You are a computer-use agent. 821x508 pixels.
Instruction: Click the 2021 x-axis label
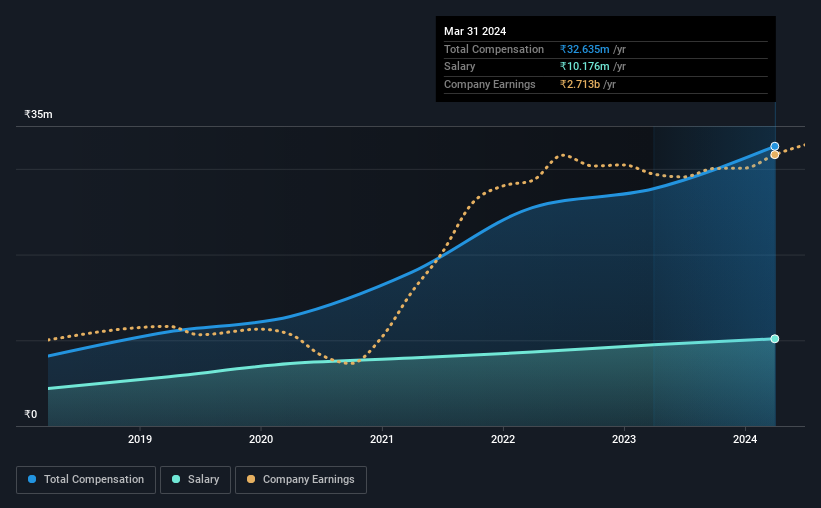(382, 439)
